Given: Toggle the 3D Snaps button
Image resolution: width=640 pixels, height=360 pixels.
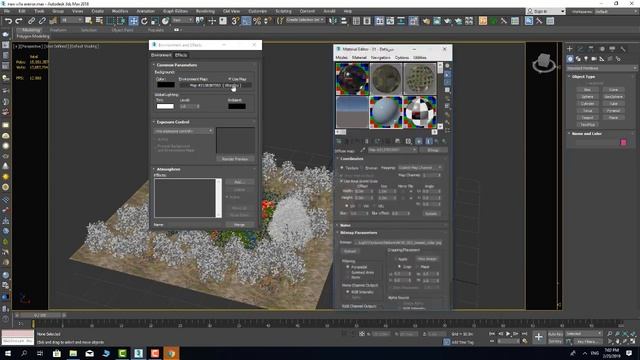Looking at the screenshot, I should [236, 21].
